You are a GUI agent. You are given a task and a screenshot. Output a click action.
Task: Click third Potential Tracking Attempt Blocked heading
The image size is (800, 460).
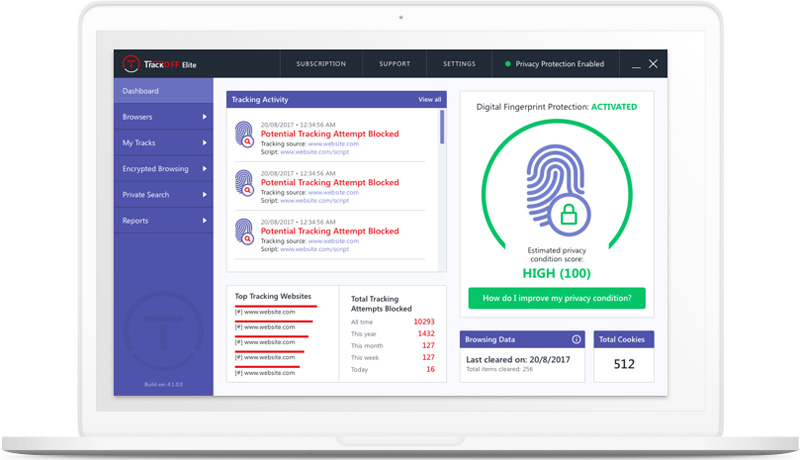click(330, 231)
